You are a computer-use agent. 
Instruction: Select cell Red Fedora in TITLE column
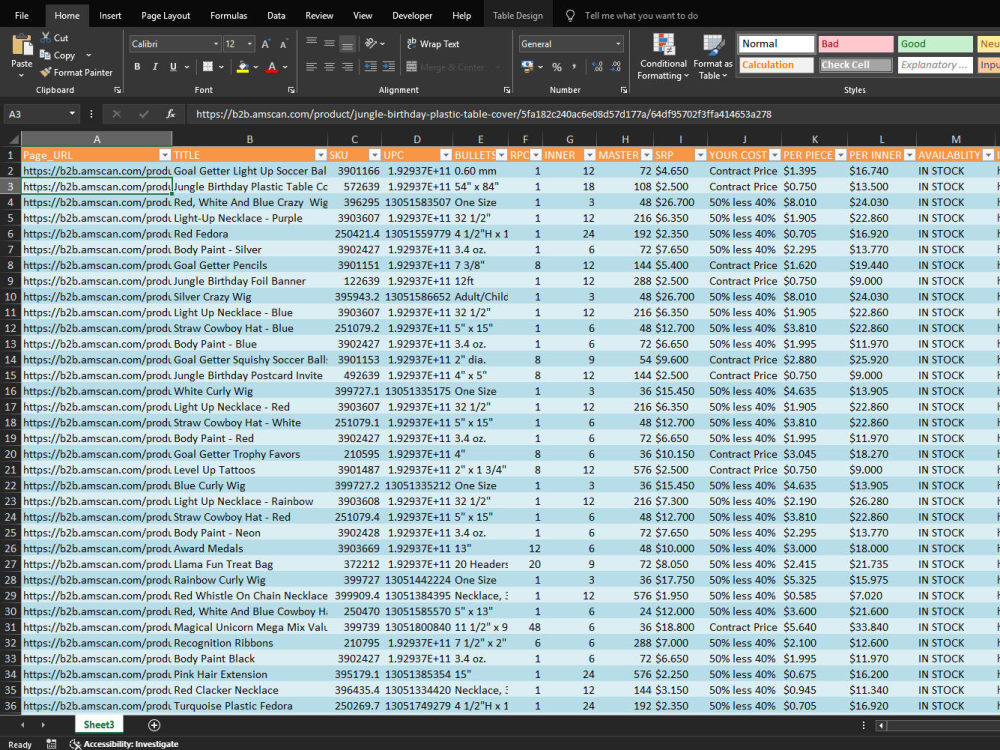point(249,233)
